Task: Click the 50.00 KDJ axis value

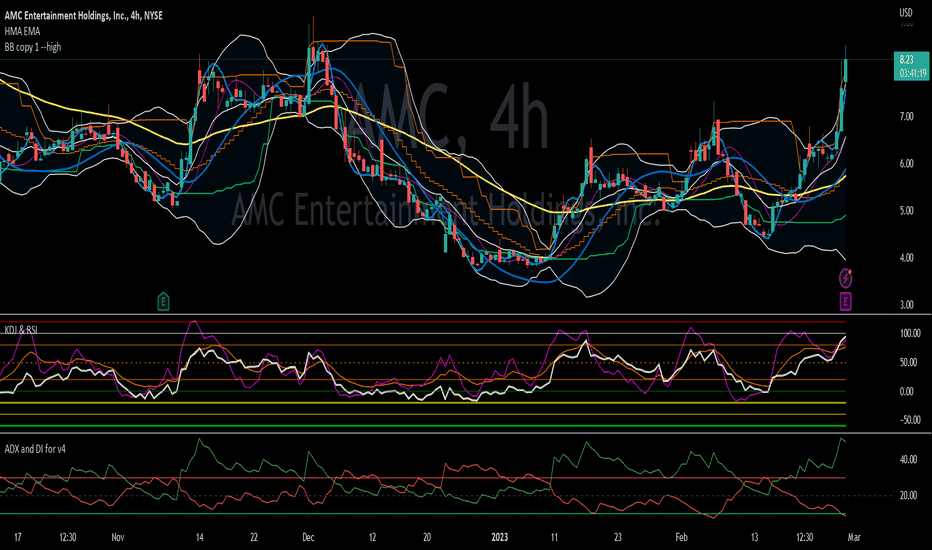Action: click(908, 362)
